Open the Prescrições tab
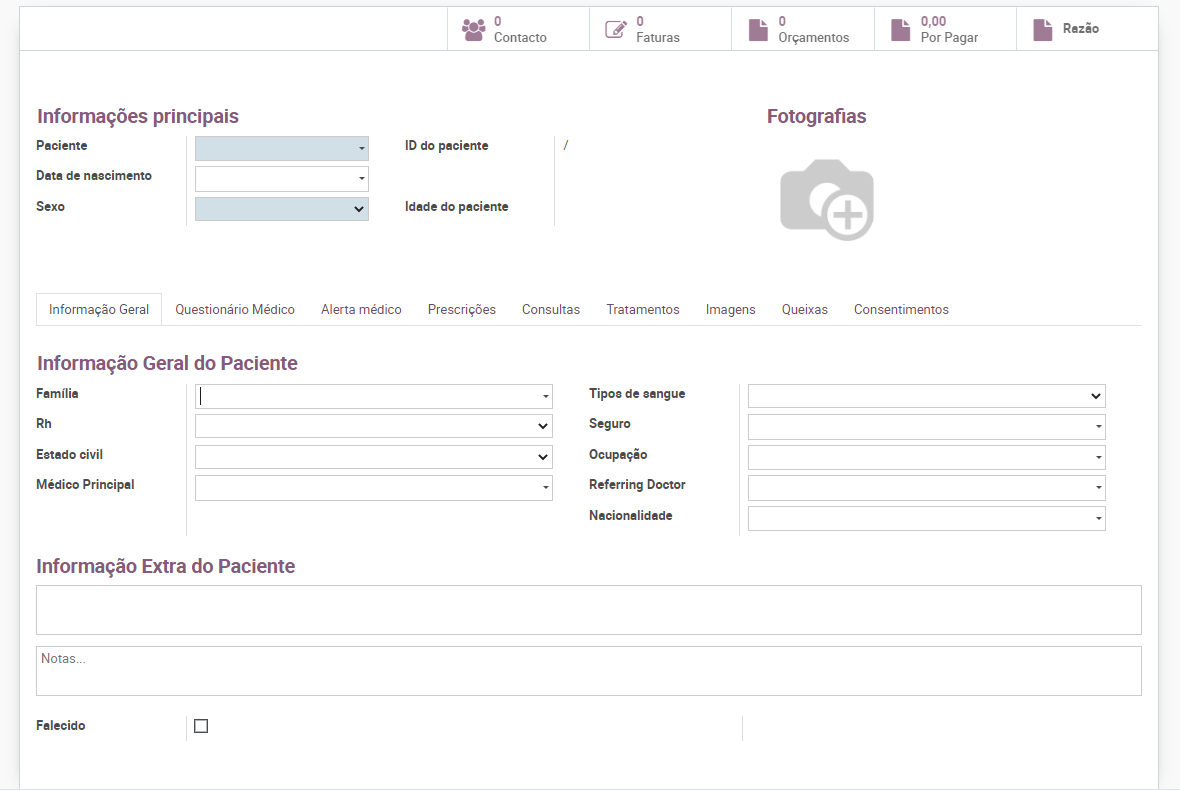The height and width of the screenshot is (790, 1180). (x=461, y=310)
